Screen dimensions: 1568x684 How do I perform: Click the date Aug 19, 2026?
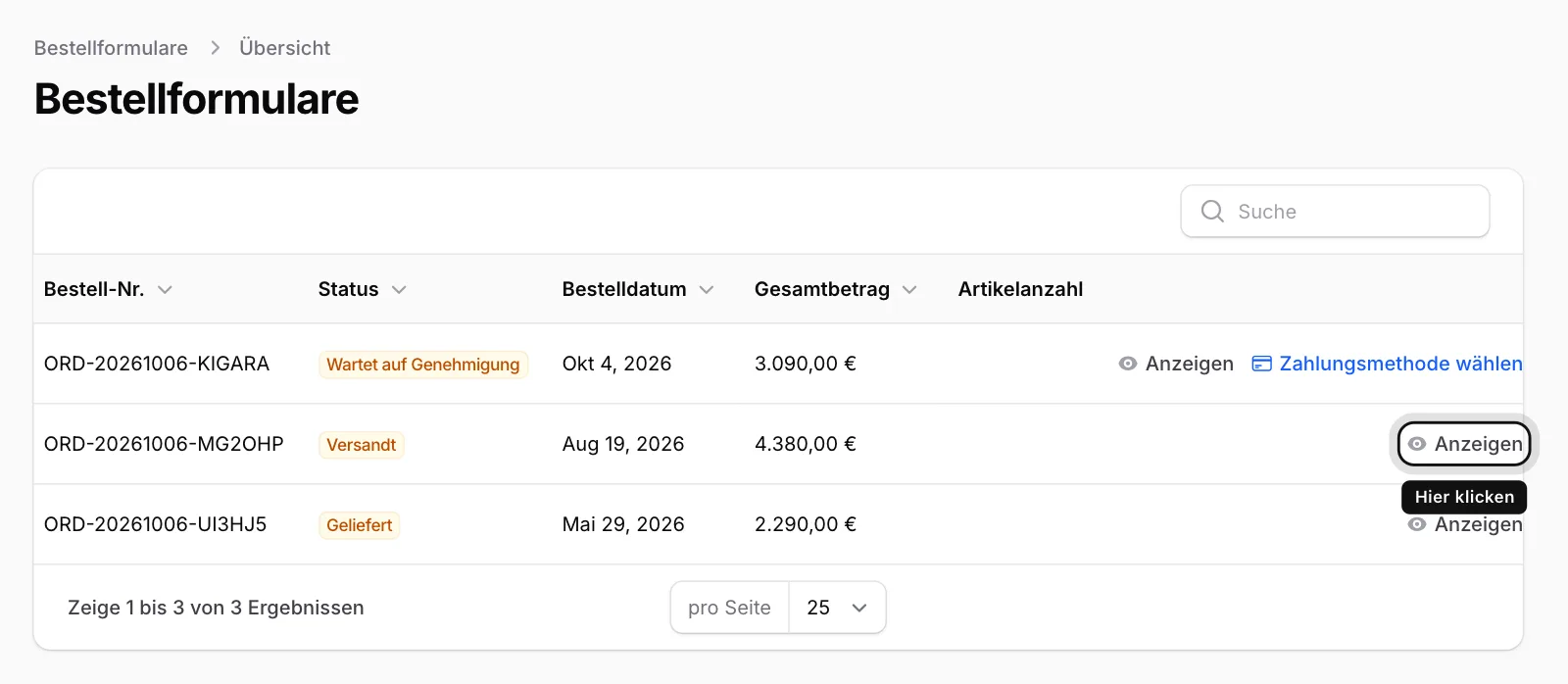pos(623,444)
